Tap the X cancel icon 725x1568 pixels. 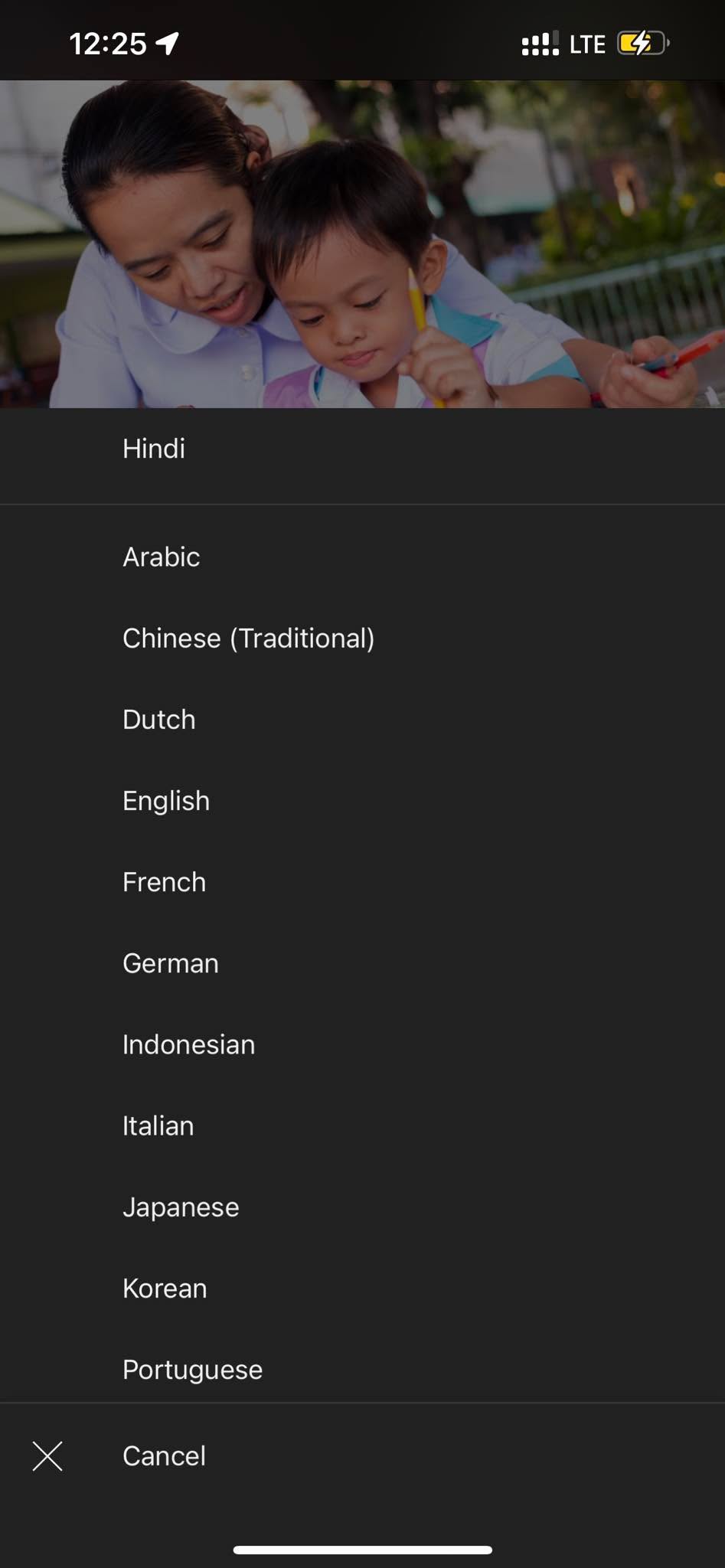pos(47,1456)
